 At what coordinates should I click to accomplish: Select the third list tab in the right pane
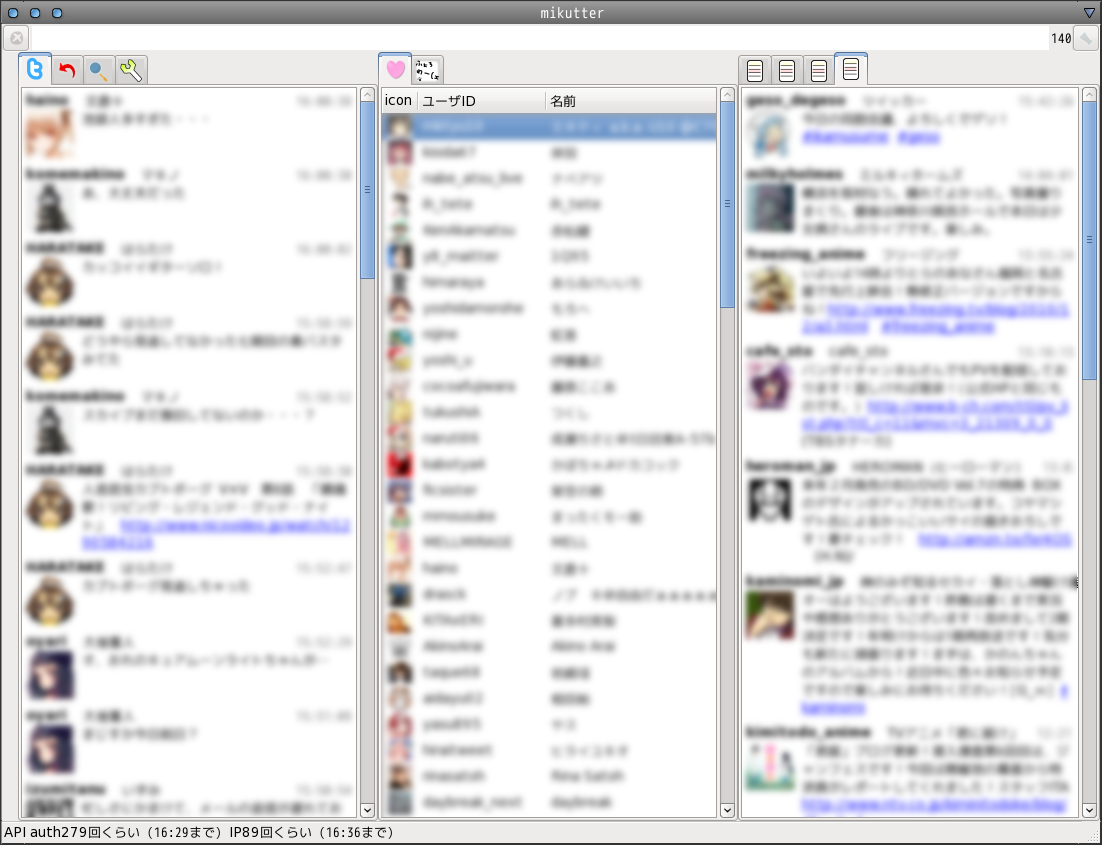tap(819, 69)
